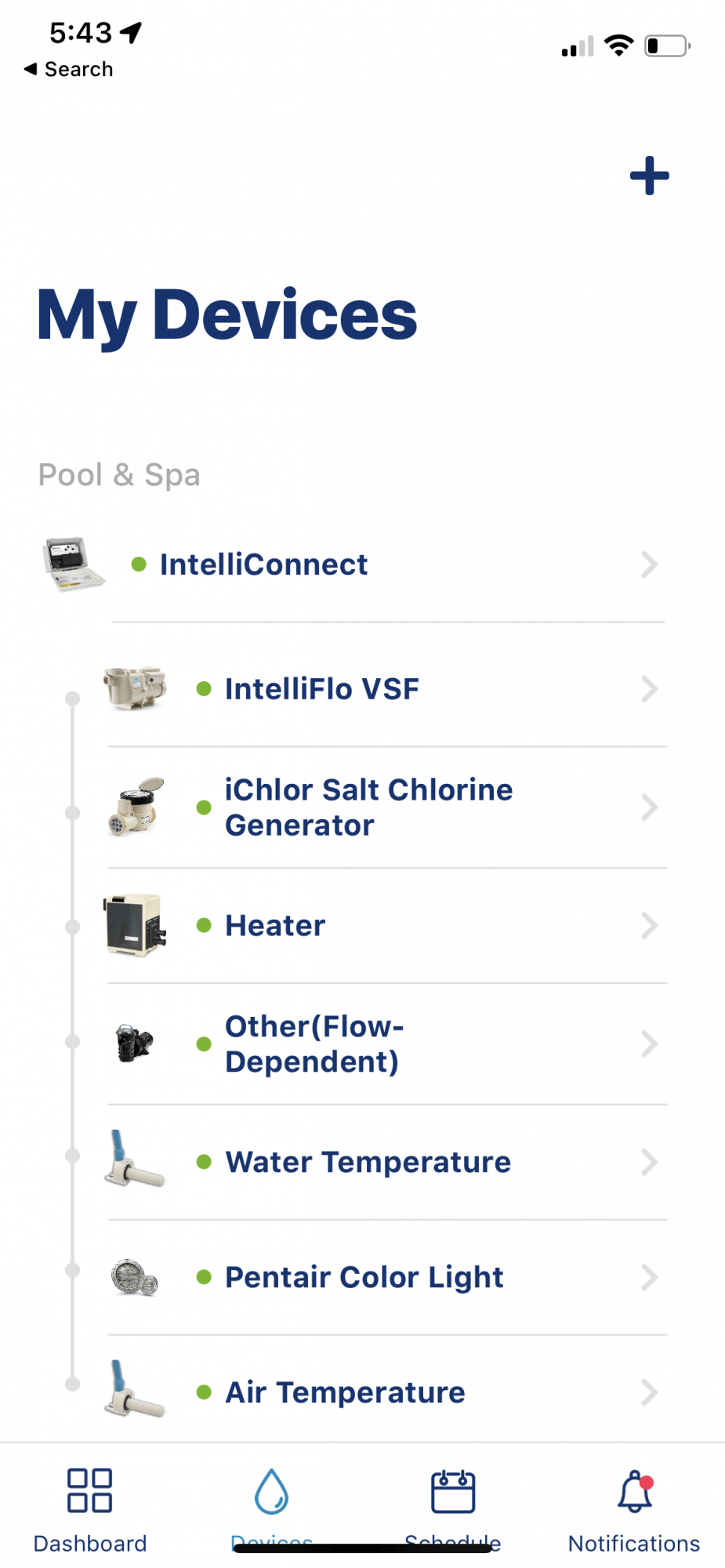The width and height of the screenshot is (725, 1568).
Task: Select iChlor Salt Chlorine Generator label
Action: (368, 808)
